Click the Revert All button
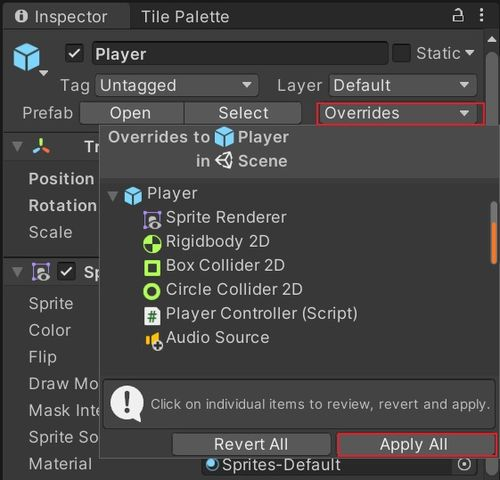 point(251,444)
